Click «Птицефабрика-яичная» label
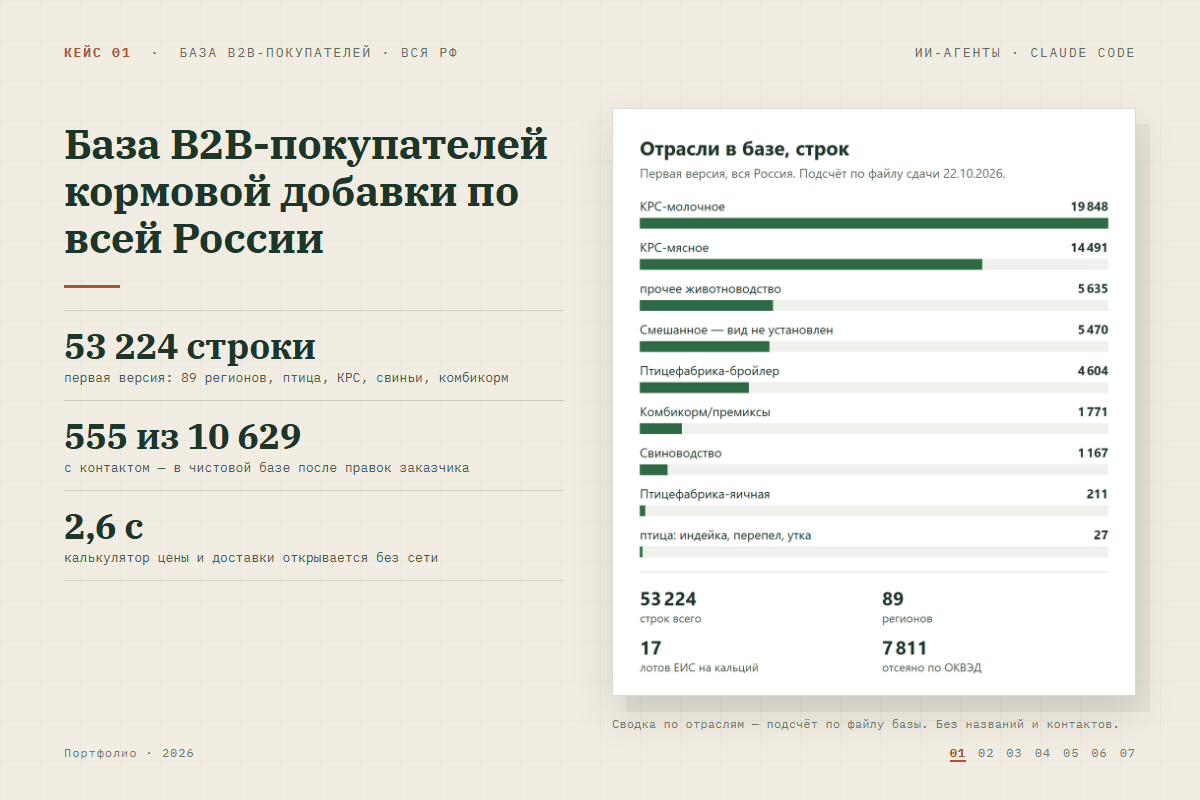1200x800 pixels. point(705,494)
